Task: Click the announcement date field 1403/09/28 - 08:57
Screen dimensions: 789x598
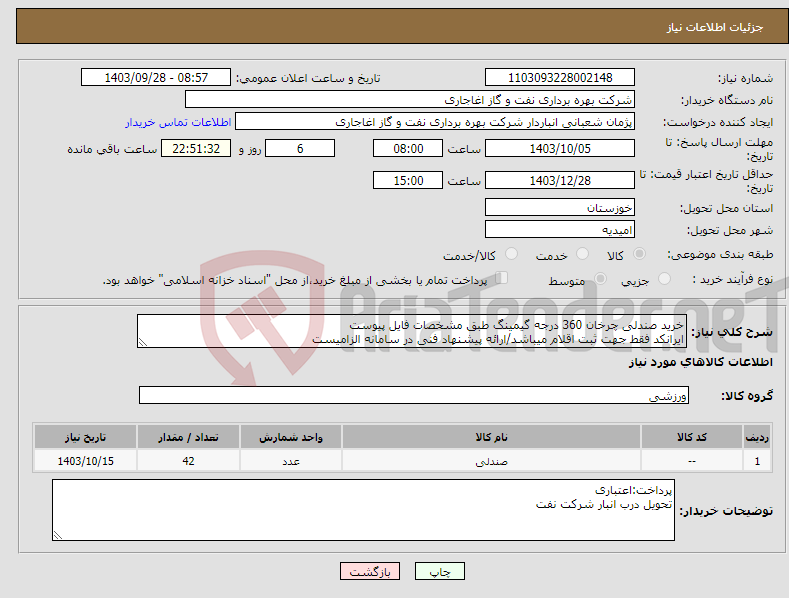Action: 156,78
